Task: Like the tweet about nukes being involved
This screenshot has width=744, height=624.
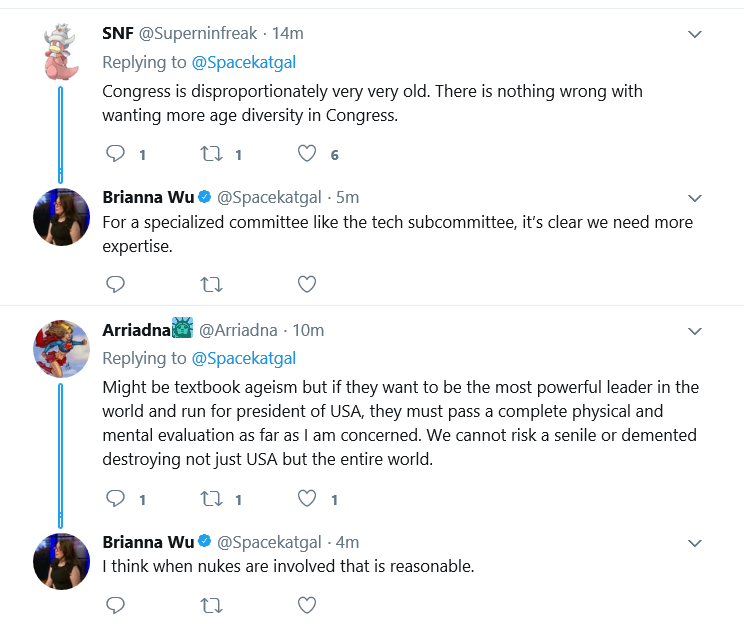Action: (x=307, y=605)
